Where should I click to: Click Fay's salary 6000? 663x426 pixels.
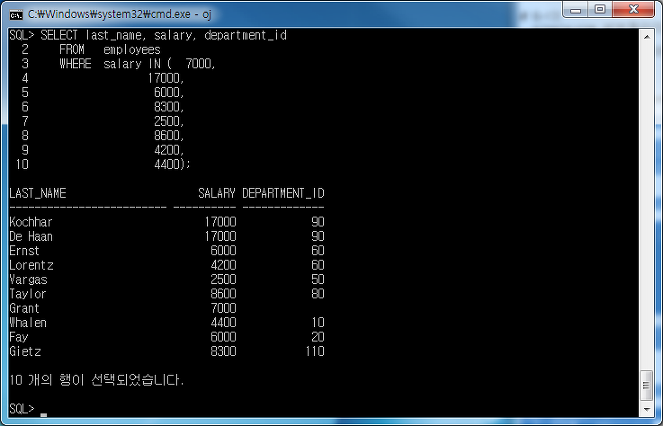(x=223, y=338)
